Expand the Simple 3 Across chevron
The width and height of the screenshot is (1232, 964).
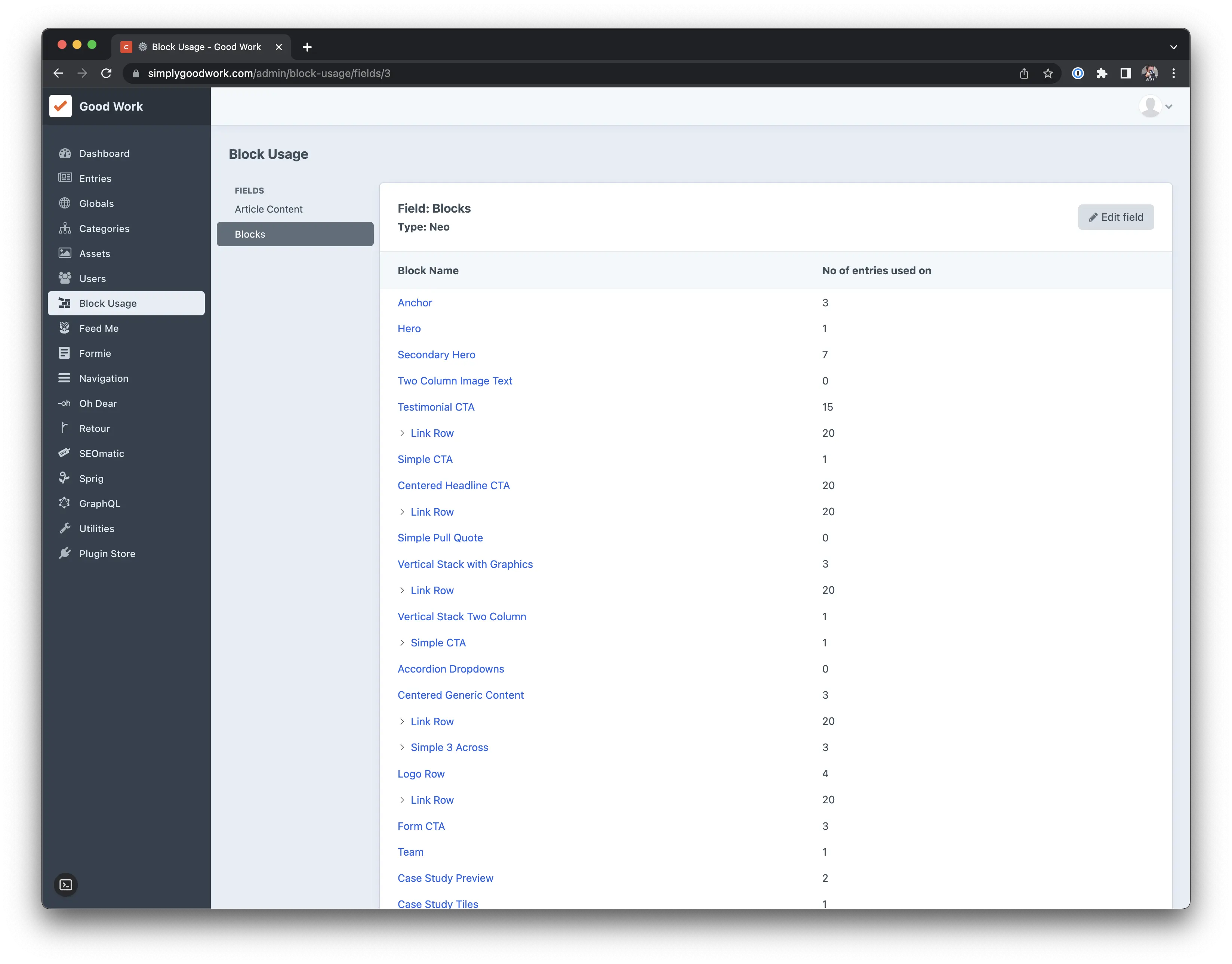[x=402, y=747]
